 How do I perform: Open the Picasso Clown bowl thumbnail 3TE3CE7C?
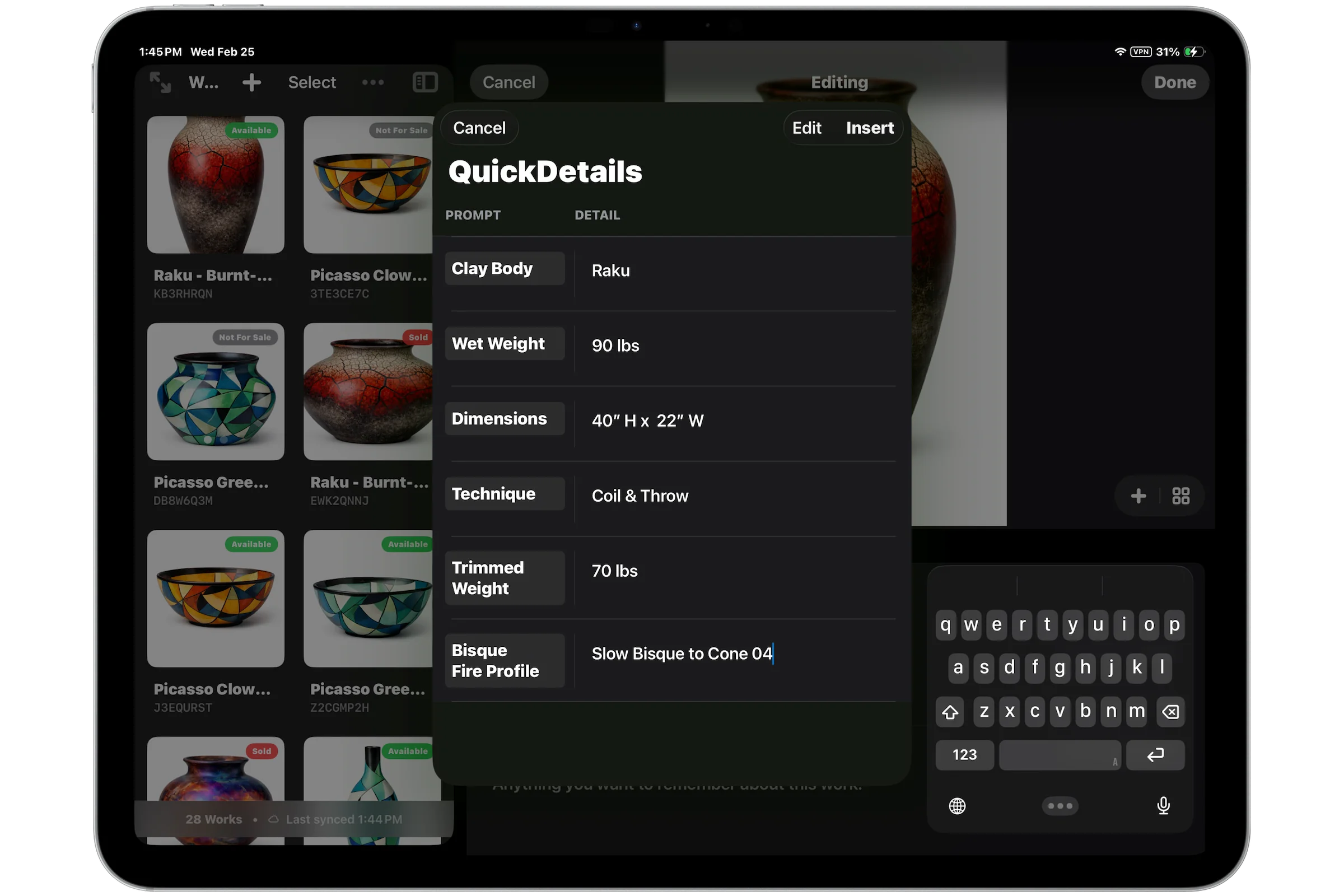click(x=368, y=185)
